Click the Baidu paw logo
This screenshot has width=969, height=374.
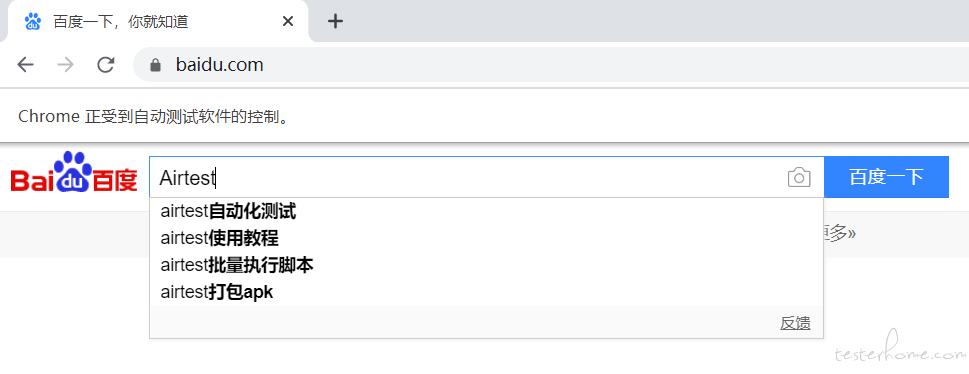74,172
